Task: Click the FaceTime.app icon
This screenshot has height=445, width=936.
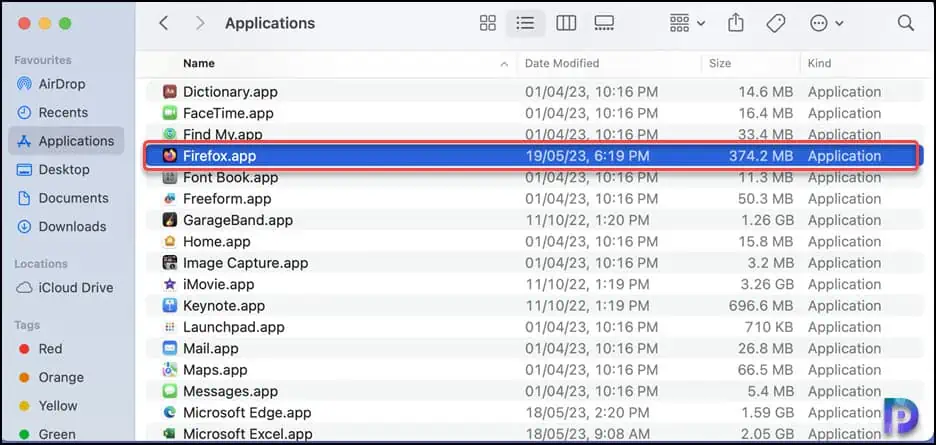Action: [x=170, y=113]
